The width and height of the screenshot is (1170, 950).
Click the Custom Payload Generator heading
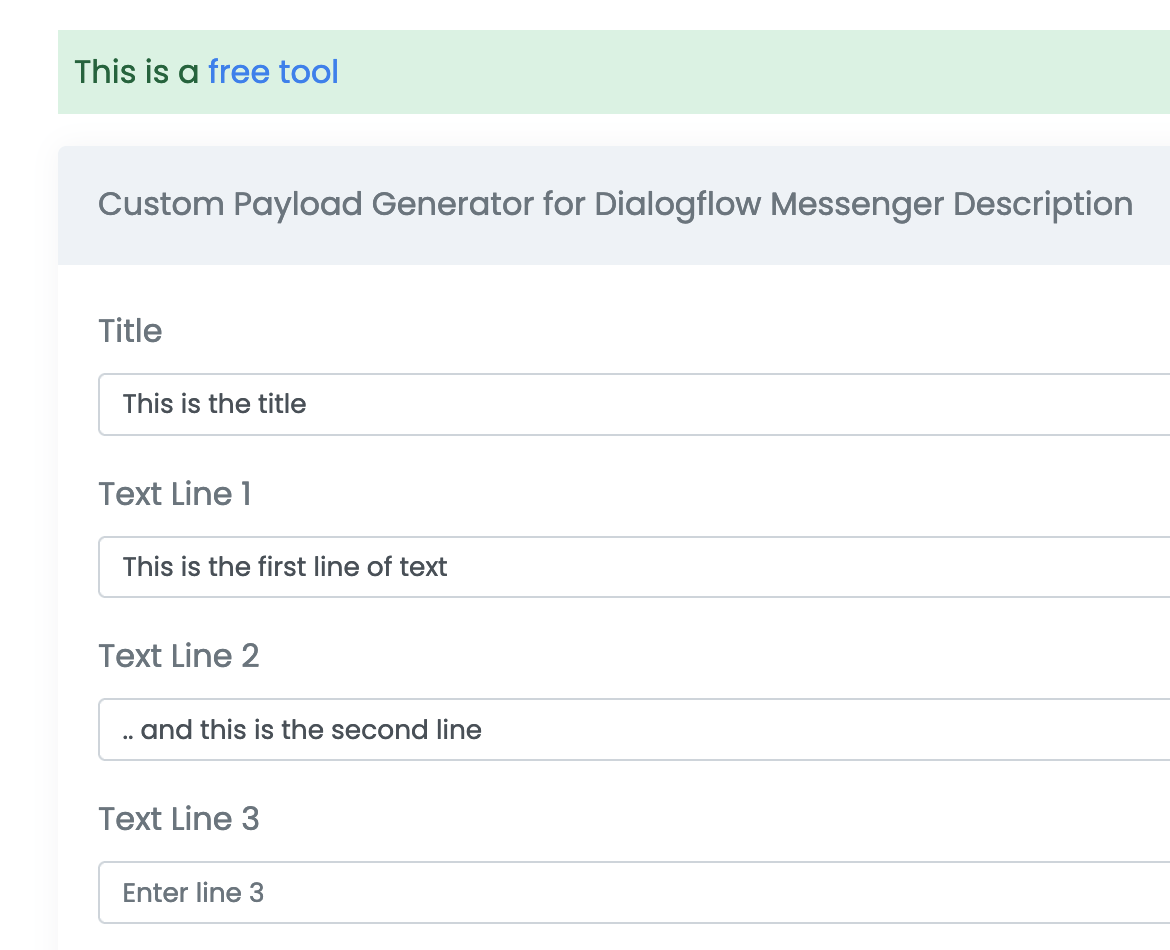pyautogui.click(x=616, y=204)
